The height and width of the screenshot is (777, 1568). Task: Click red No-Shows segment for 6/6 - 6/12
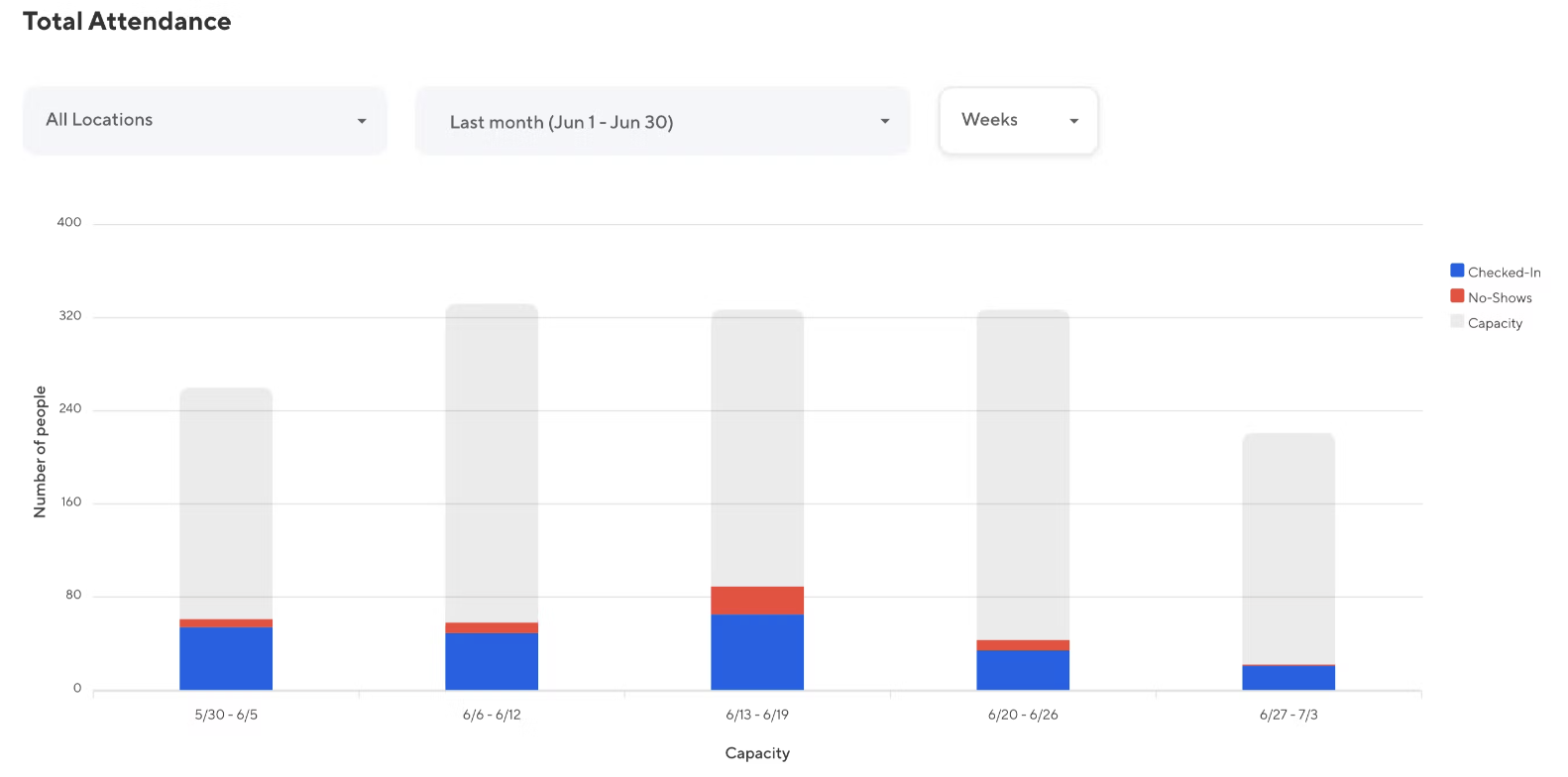(492, 627)
